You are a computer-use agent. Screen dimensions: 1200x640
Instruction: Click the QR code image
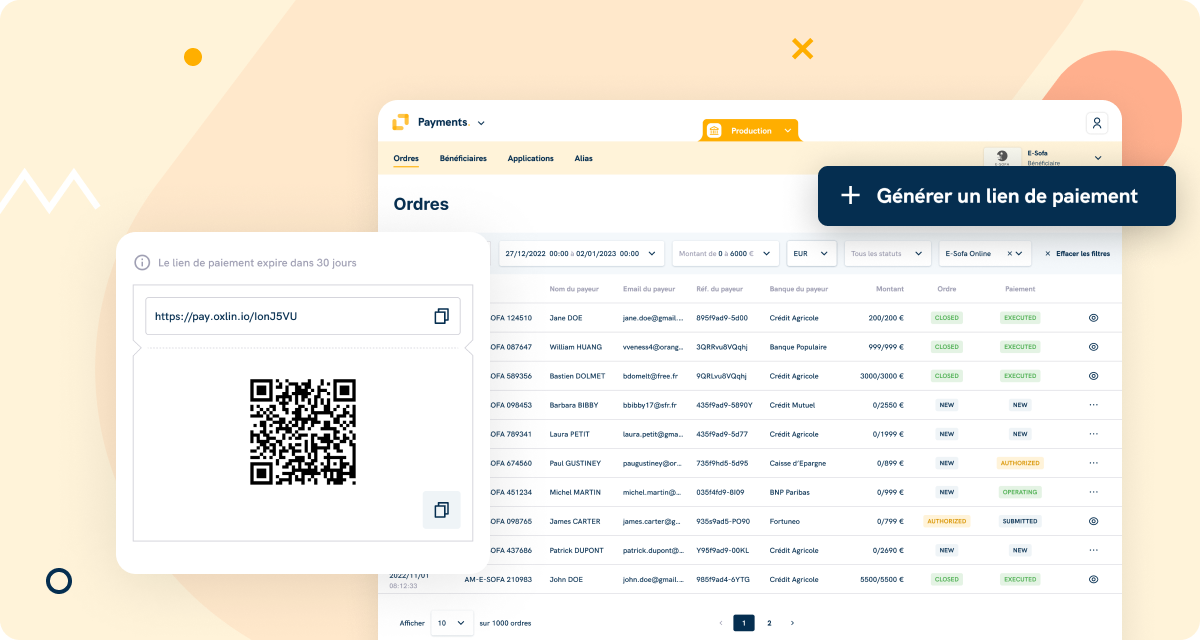(x=303, y=432)
